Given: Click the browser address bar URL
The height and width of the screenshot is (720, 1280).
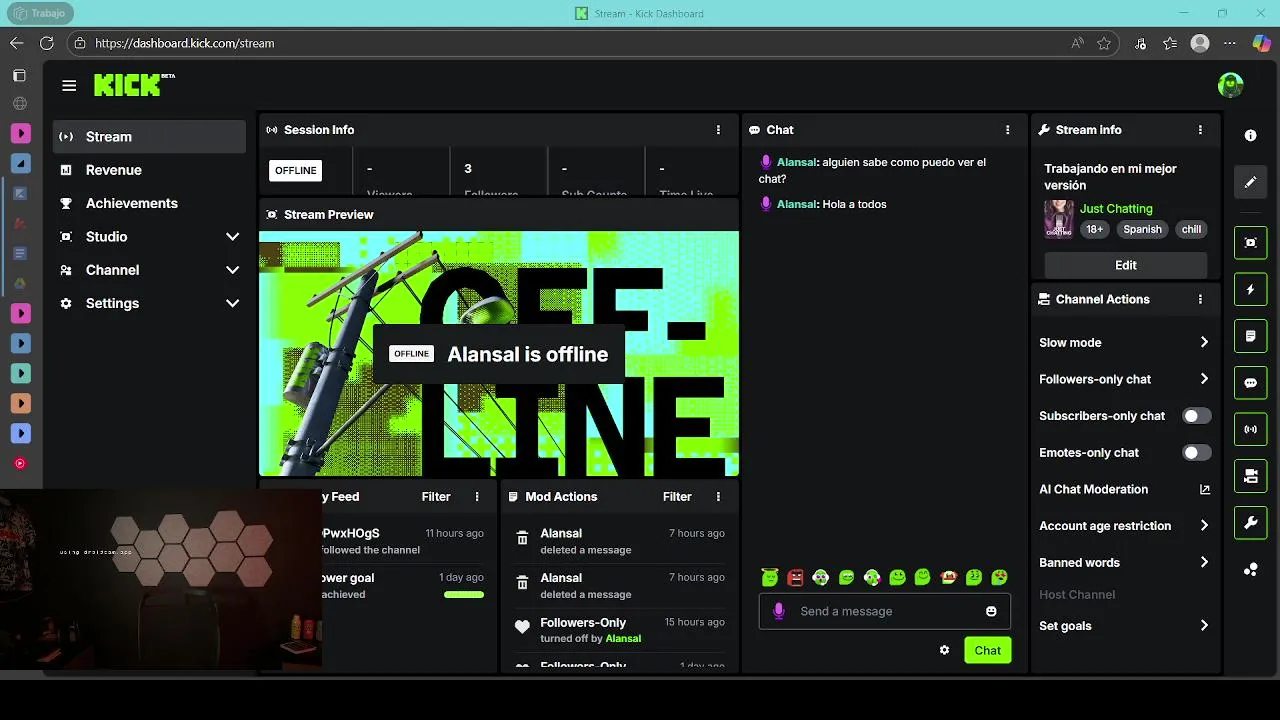Looking at the screenshot, I should point(185,43).
